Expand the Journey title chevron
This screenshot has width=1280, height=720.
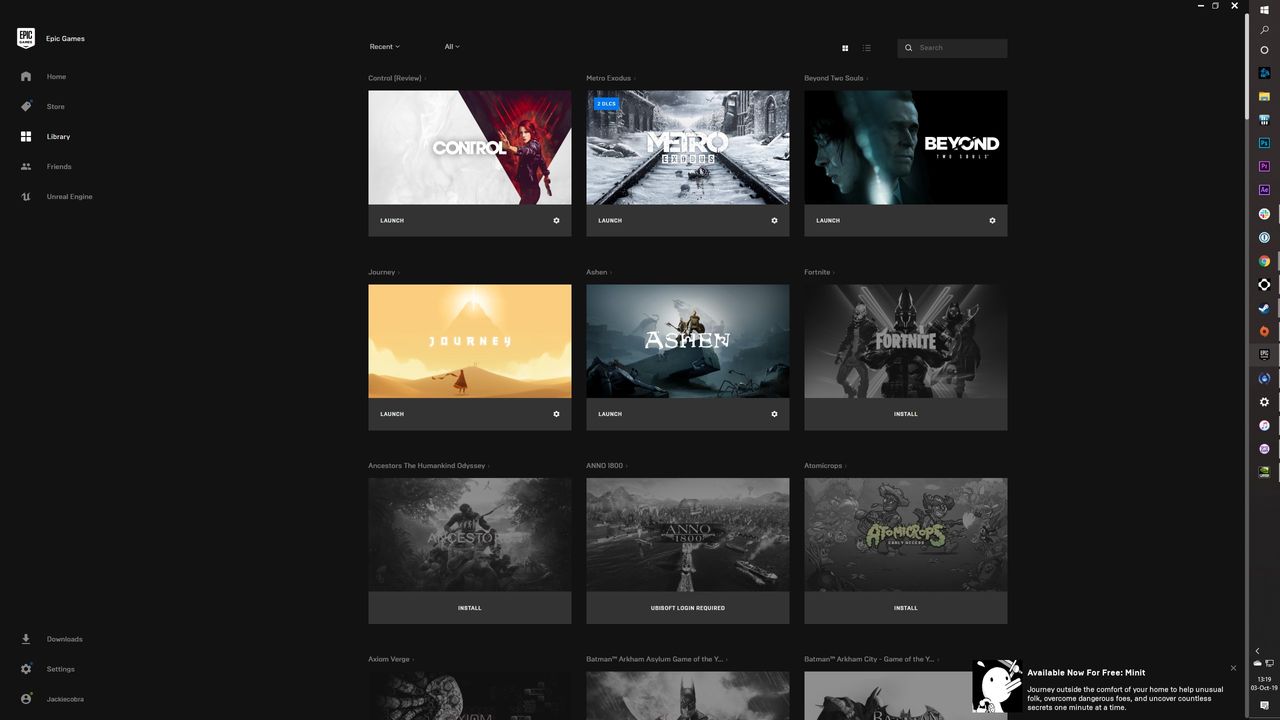(399, 272)
